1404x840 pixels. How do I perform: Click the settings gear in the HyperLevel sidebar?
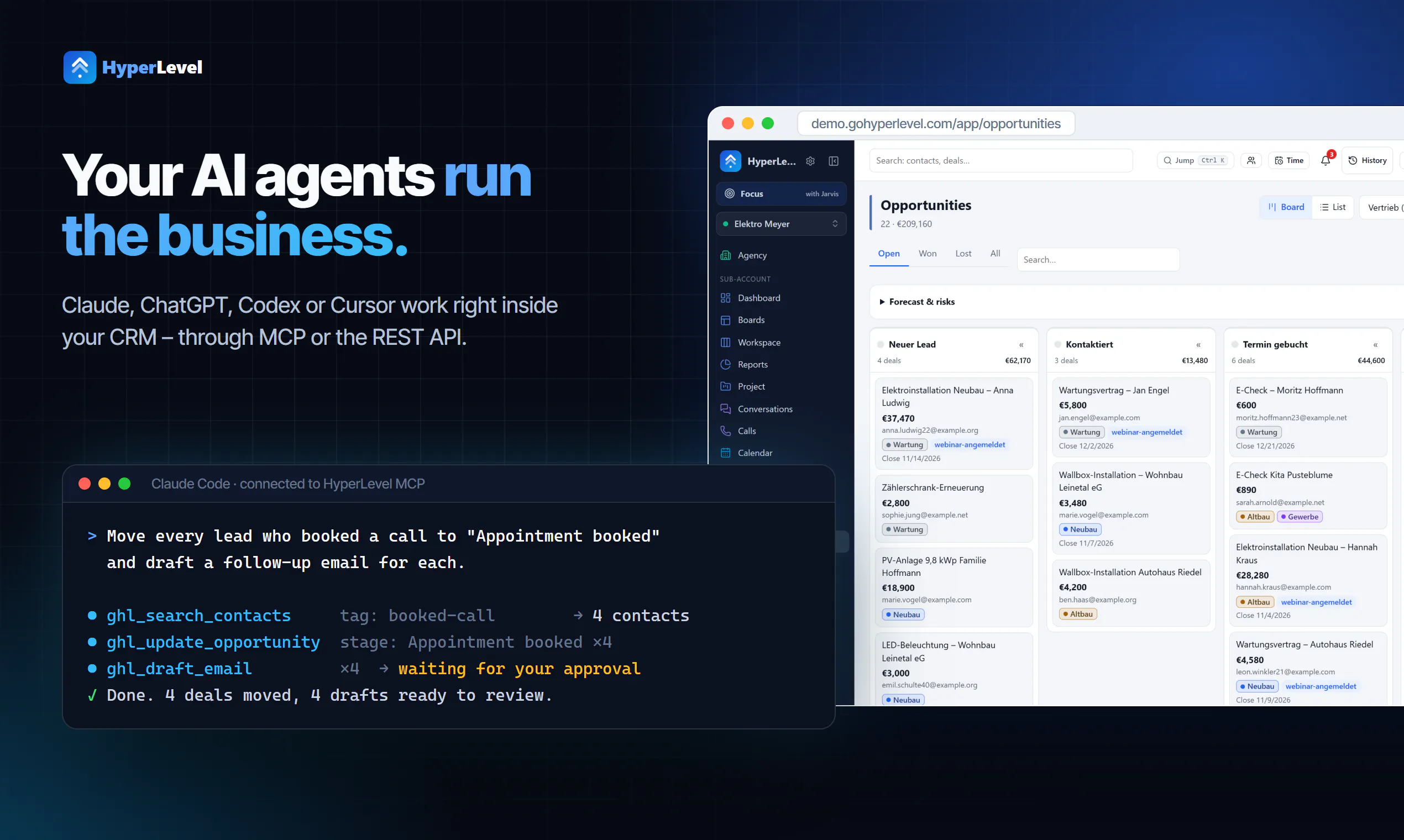coord(810,161)
